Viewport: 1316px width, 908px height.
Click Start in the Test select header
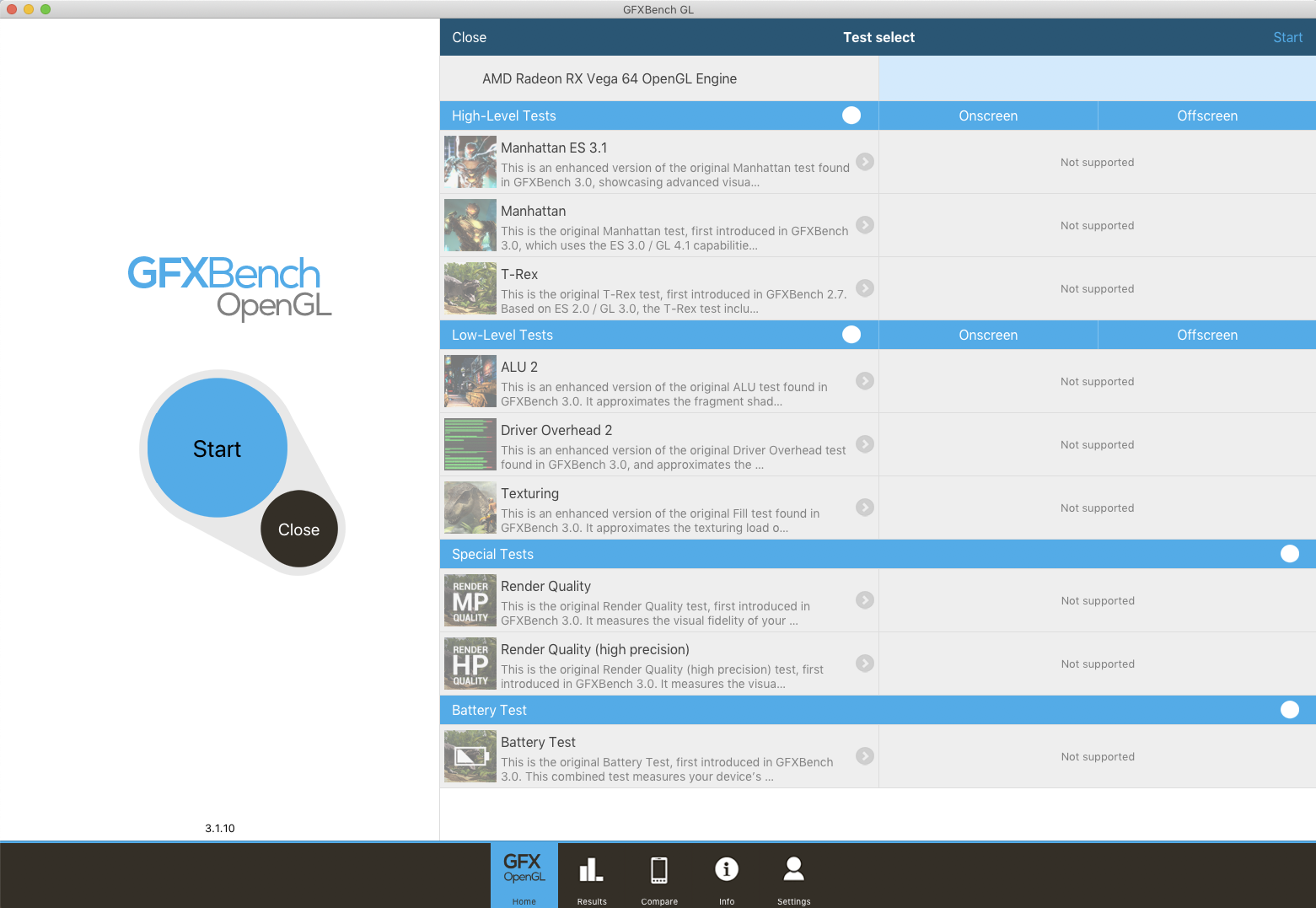coord(1287,37)
